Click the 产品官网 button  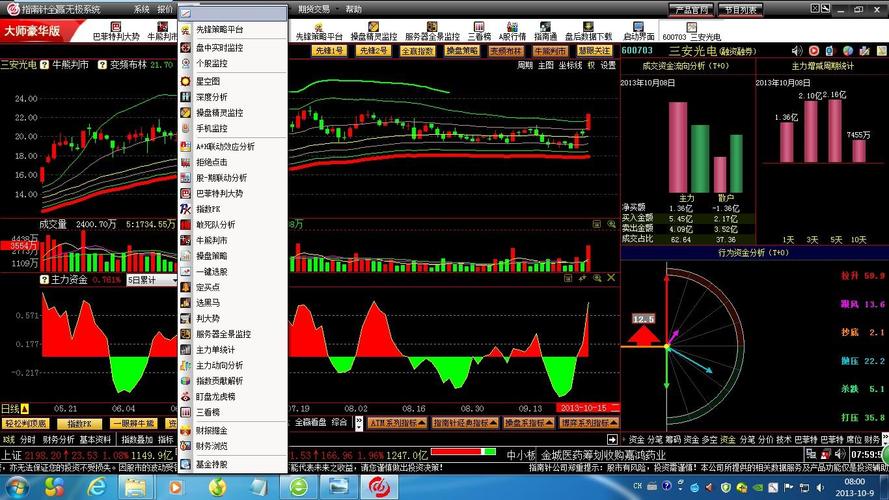[691, 10]
